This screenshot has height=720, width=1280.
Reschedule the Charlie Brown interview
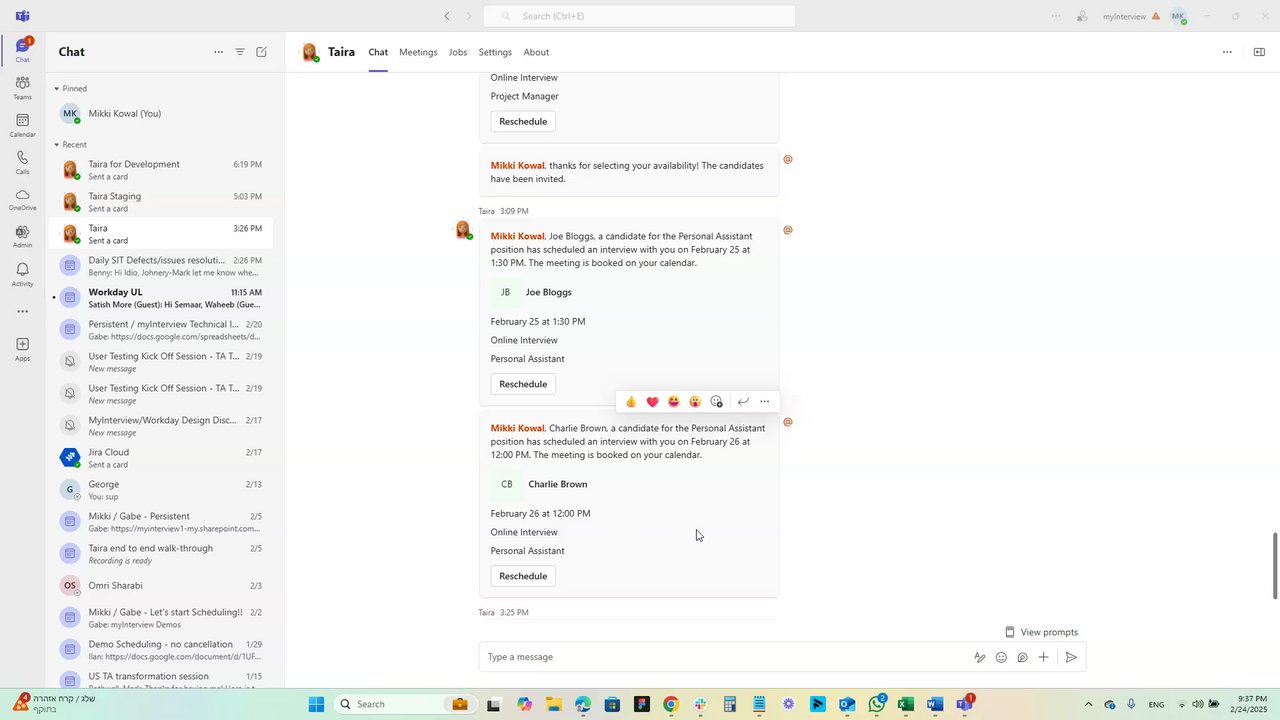click(523, 576)
